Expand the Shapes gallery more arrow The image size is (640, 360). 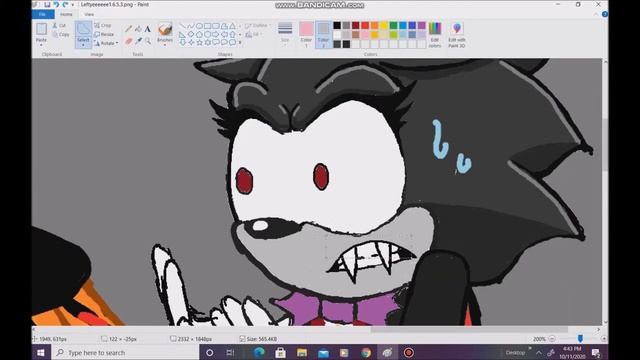(240, 42)
